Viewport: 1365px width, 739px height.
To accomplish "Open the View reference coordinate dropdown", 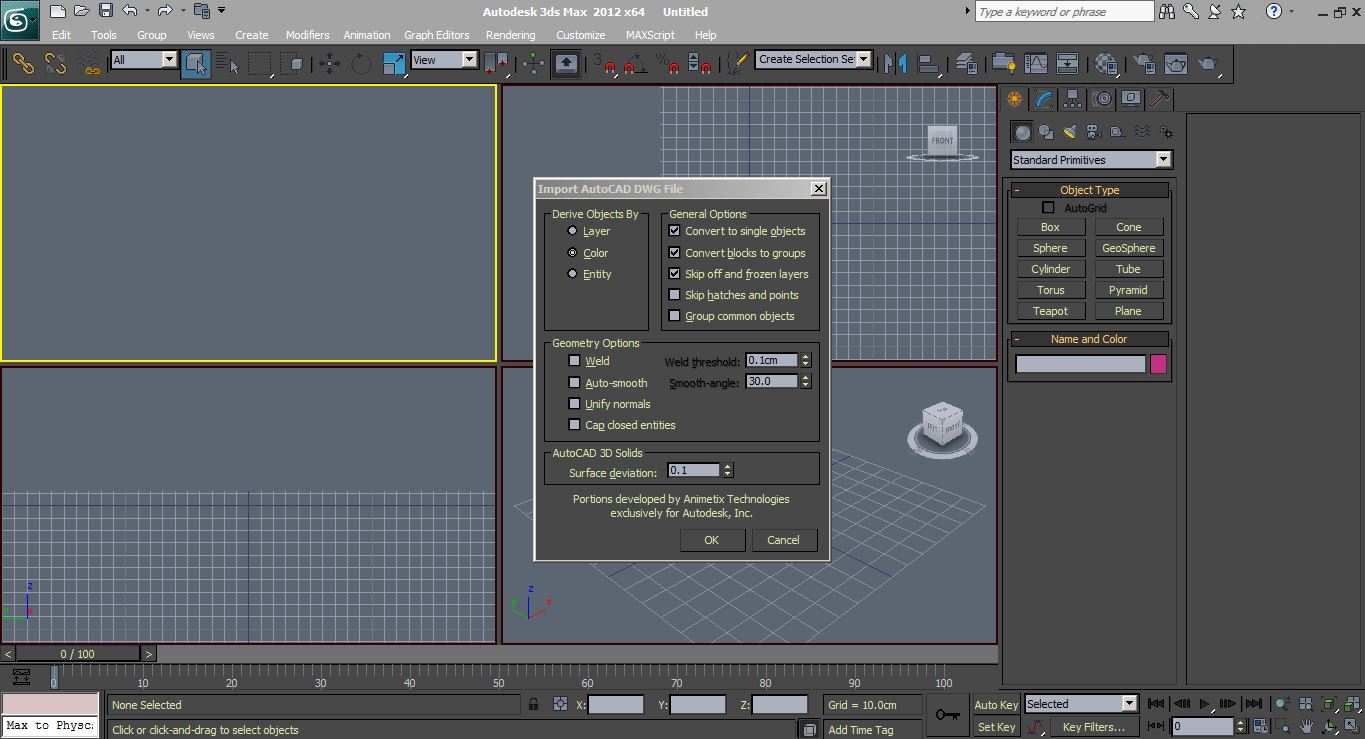I will tap(445, 60).
